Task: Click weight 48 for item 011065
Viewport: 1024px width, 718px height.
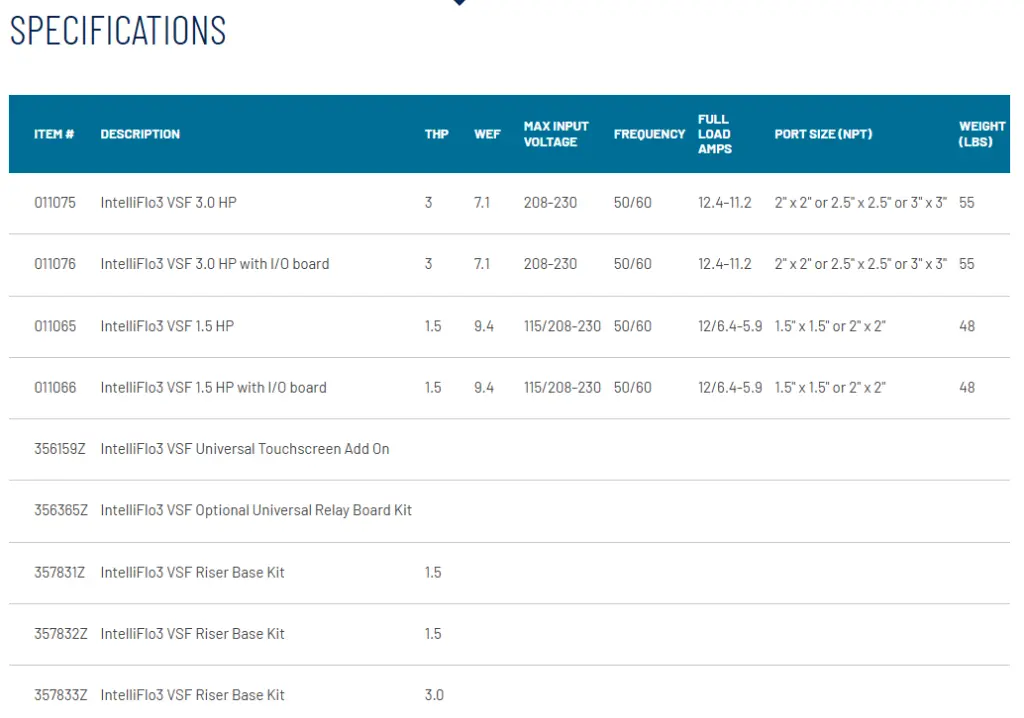Action: pos(967,326)
